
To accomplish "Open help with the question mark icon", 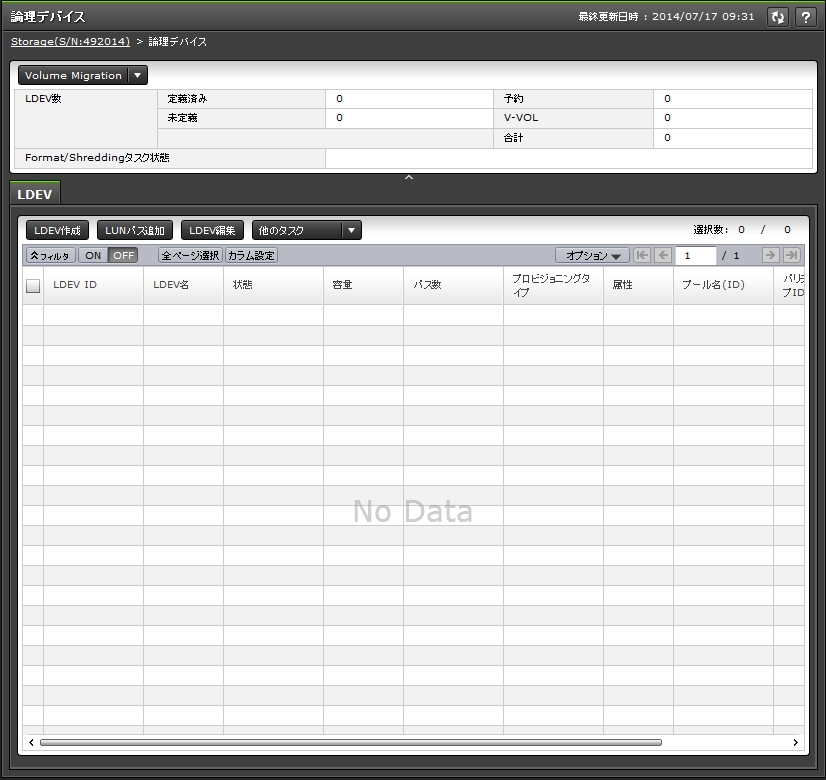I will [x=805, y=17].
